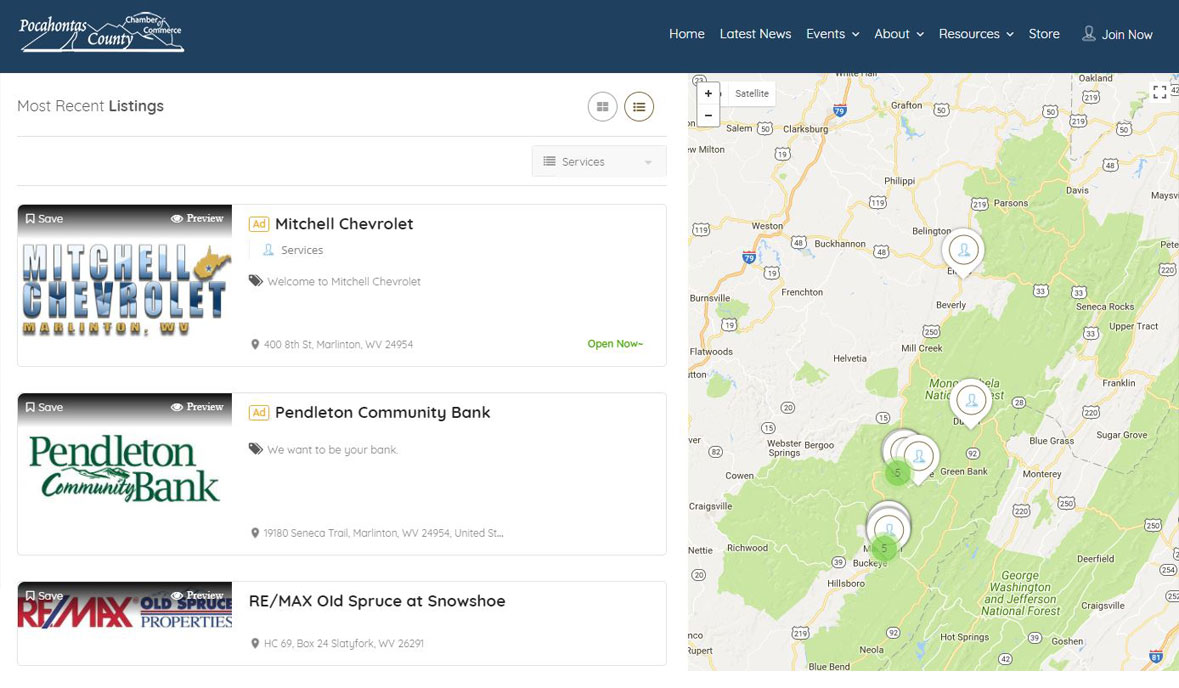Click address HC 69, Box 24 Slatyfork
Image resolution: width=1179 pixels, height=688 pixels.
(x=344, y=644)
